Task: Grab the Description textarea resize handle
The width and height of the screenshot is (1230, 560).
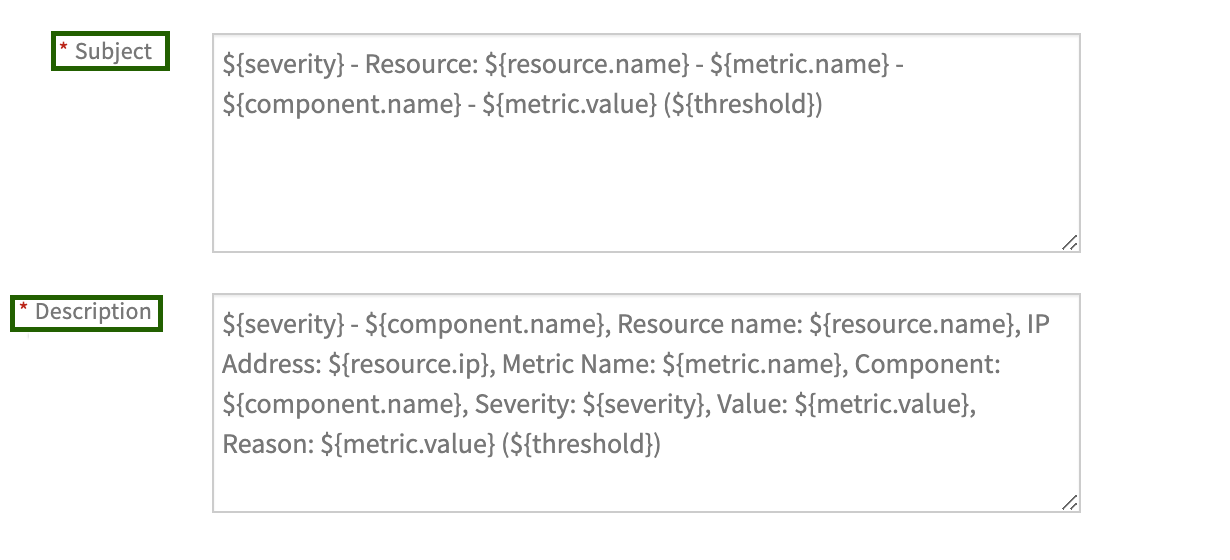Action: point(1069,501)
